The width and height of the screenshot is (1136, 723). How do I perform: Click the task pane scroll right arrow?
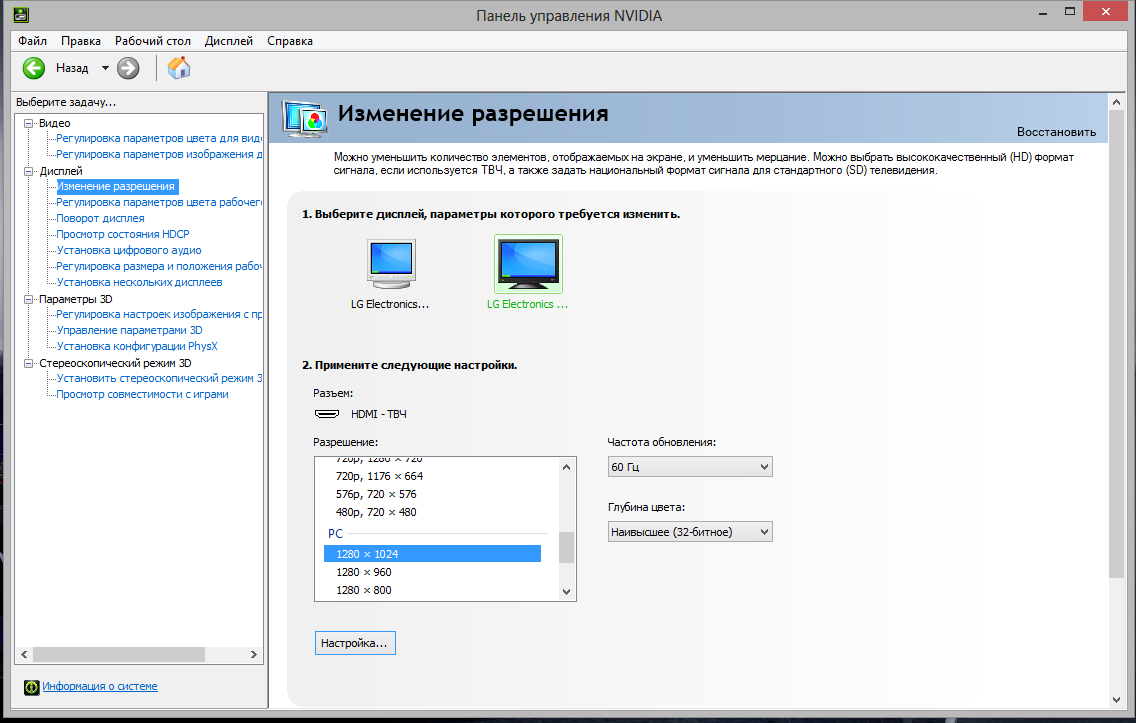click(254, 654)
